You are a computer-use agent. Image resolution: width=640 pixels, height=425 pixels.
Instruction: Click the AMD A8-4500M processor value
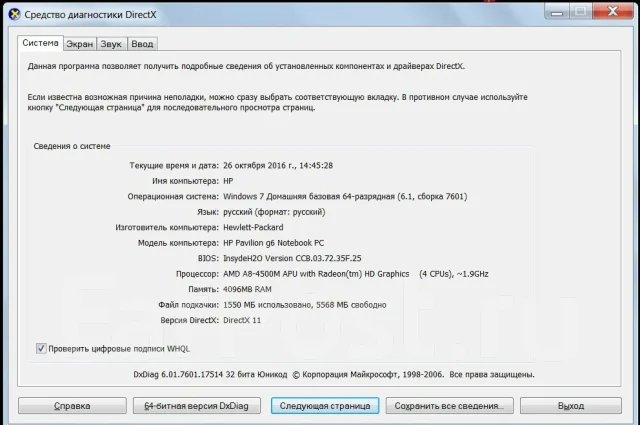point(356,274)
